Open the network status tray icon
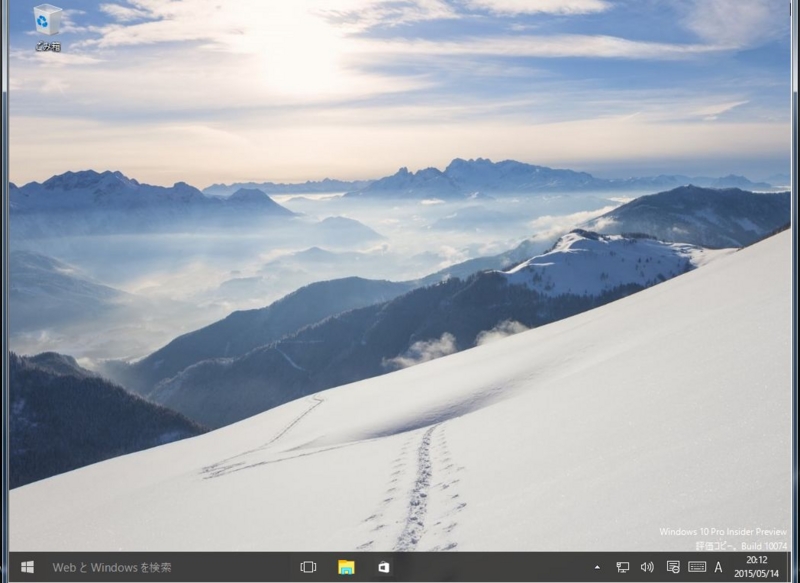This screenshot has width=800, height=583. (622, 567)
